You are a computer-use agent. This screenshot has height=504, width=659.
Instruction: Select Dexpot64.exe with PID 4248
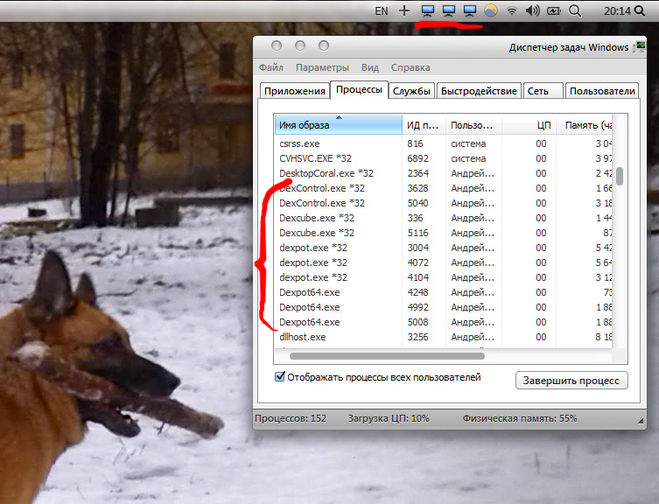click(x=443, y=292)
